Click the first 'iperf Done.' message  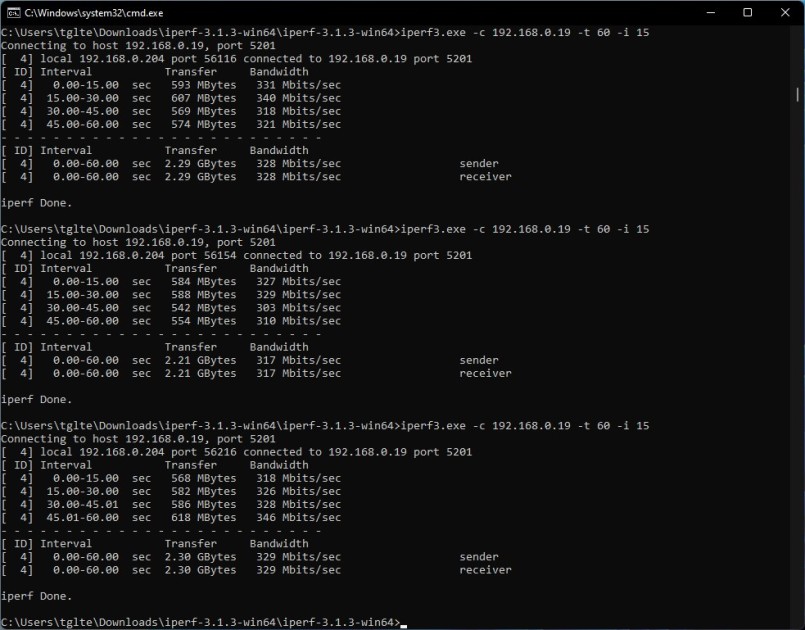click(x=35, y=202)
